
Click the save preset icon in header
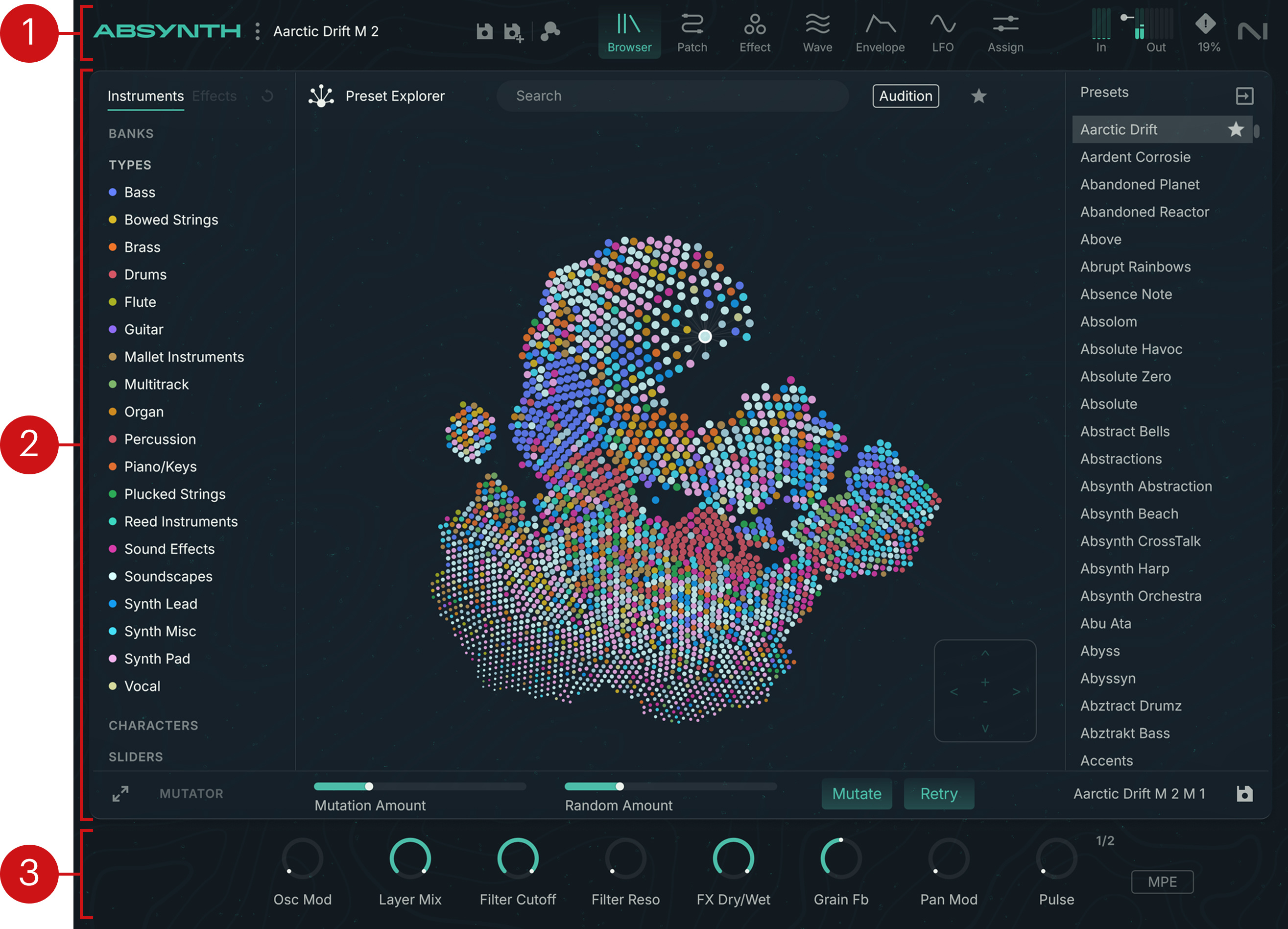tap(484, 31)
